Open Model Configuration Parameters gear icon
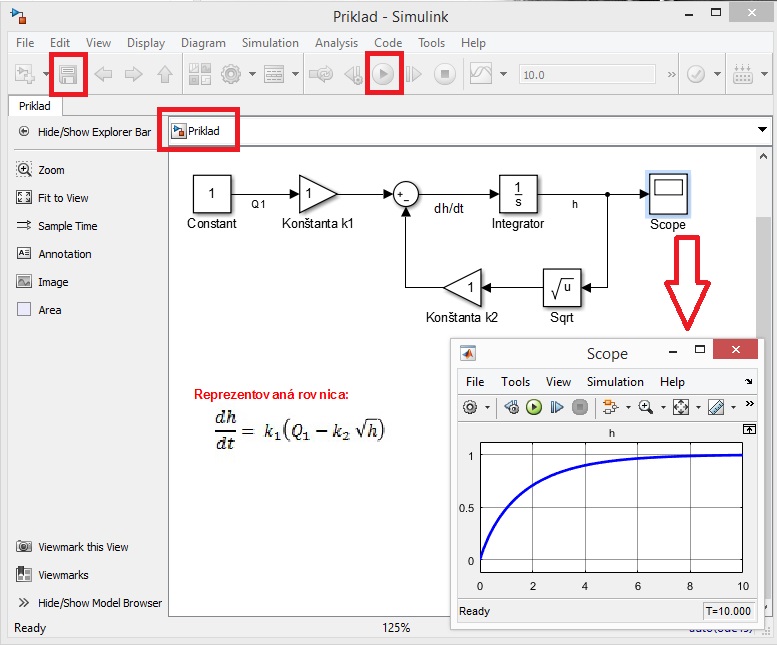The image size is (777, 645). click(230, 74)
